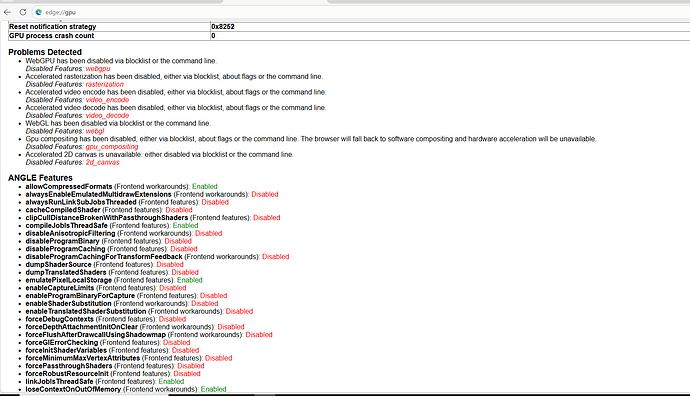Viewport: 690px width, 396px height.
Task: Click the red webgpu disabled feature
Action: coord(98,69)
